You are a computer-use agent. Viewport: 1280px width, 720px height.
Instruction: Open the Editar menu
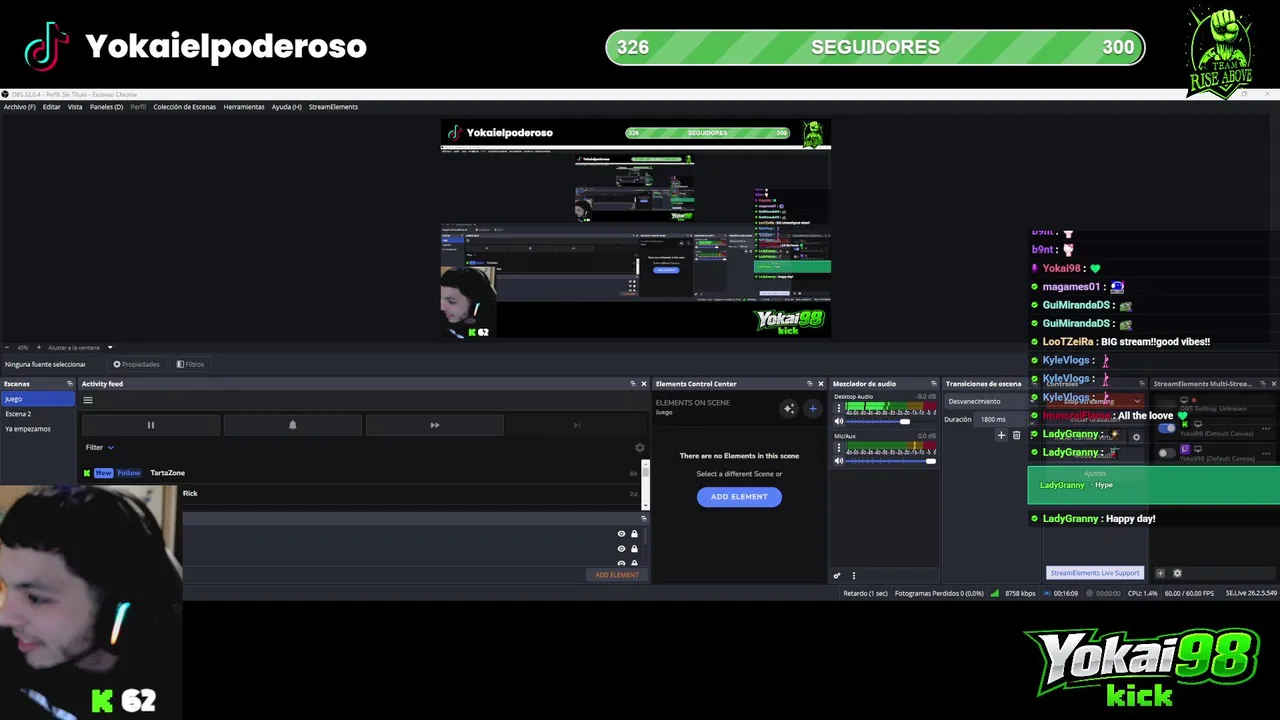(x=51, y=107)
